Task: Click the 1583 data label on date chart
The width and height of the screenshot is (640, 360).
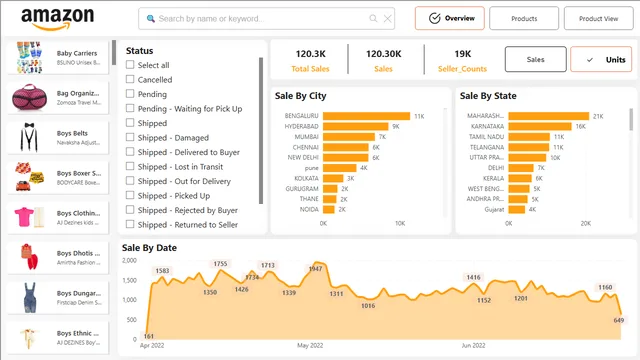Action: (162, 271)
